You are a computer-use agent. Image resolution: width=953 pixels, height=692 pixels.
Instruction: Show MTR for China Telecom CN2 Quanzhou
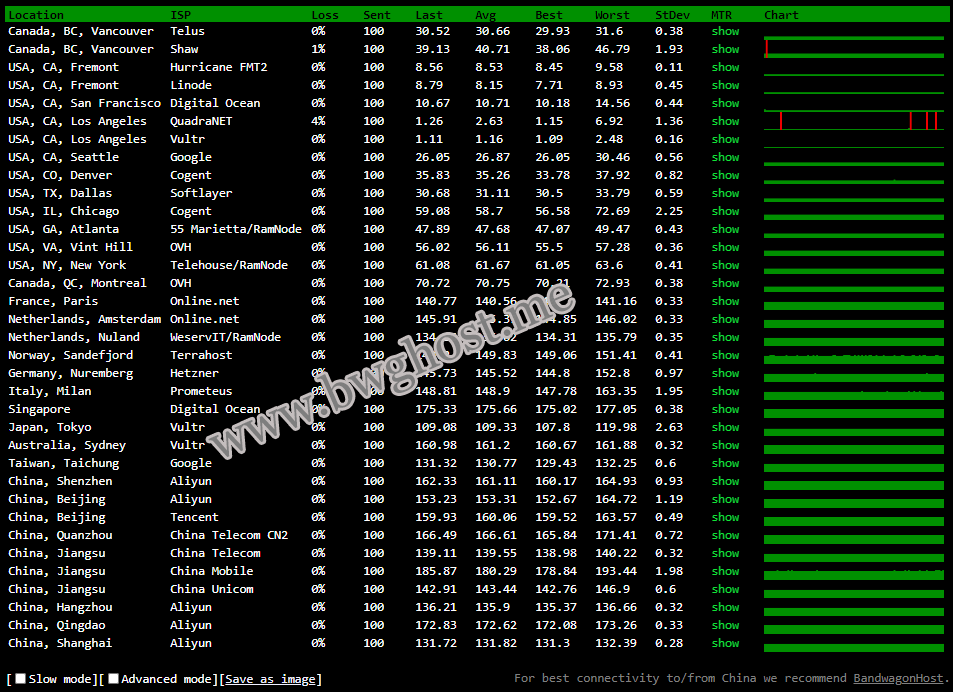[725, 535]
